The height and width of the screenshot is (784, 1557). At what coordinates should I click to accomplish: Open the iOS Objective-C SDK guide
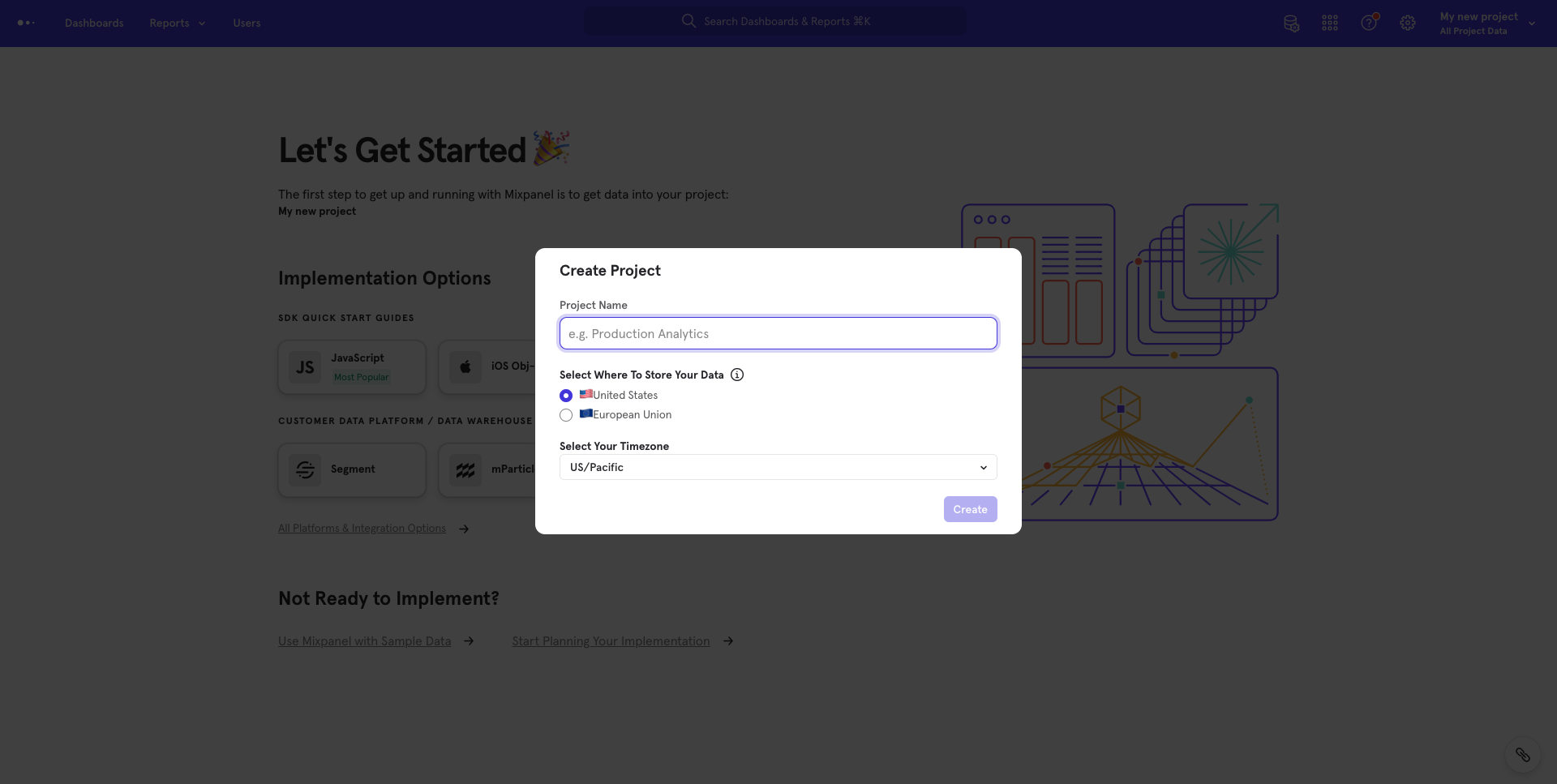point(465,366)
